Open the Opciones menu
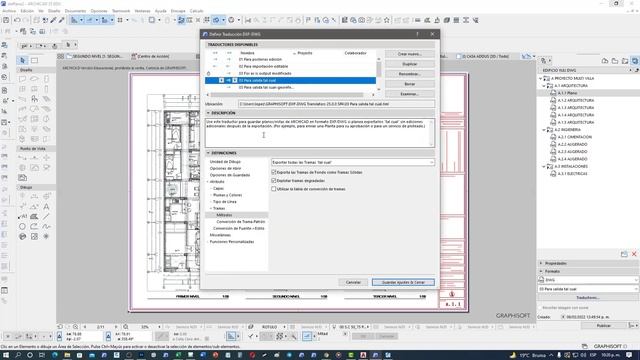This screenshot has width=640, height=360. (99, 11)
